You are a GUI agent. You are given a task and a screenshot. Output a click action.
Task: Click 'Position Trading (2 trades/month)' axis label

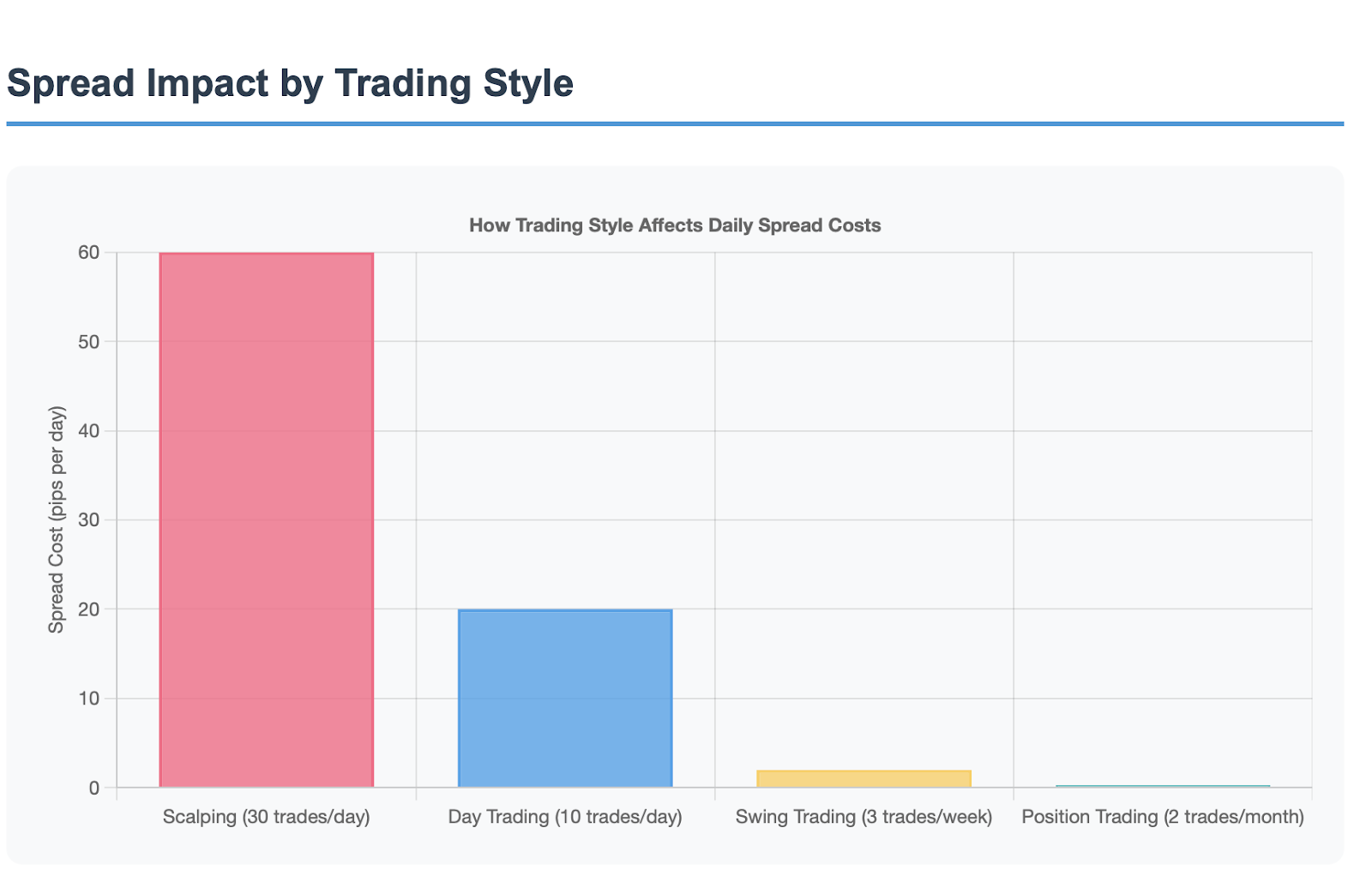(x=1162, y=817)
